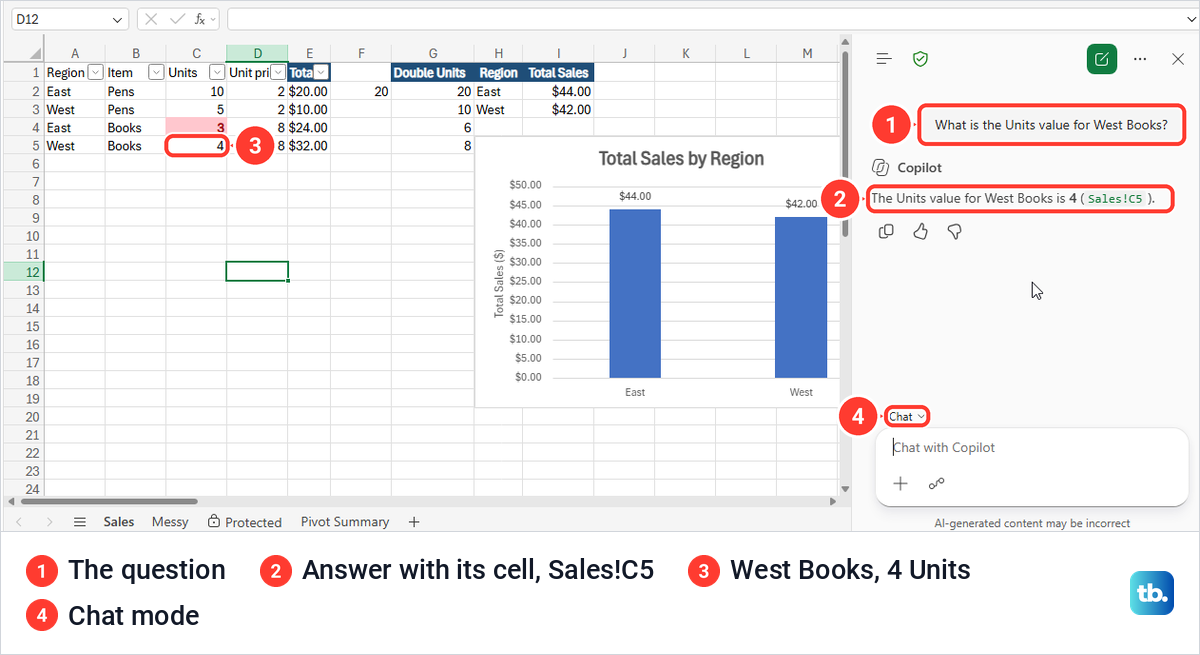Select row 12 header

click(x=22, y=271)
